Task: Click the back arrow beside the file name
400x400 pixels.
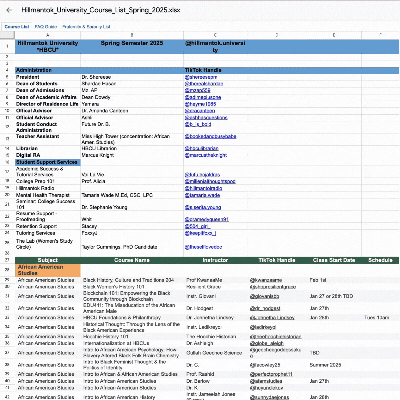Action: 9,10
